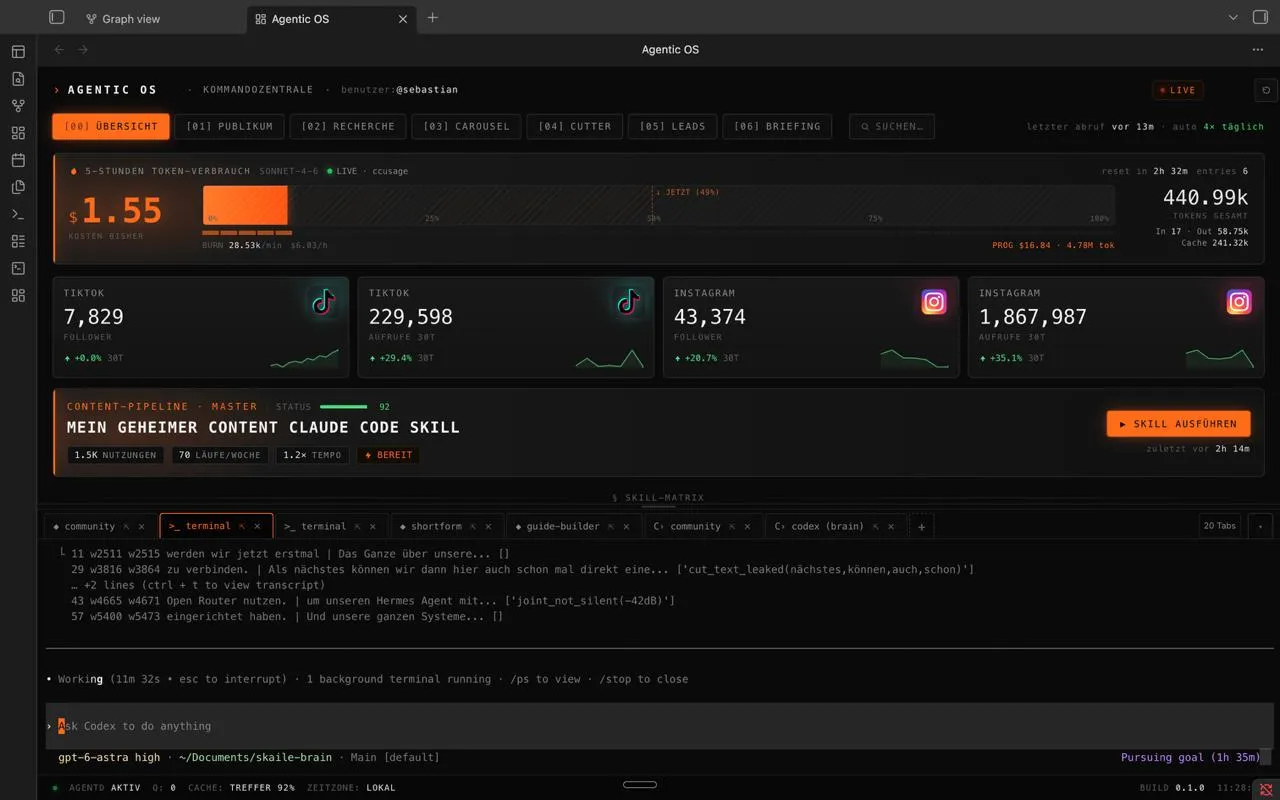Focus the Ask Codex to do anything input
Screen dimensions: 1280x800
(x=658, y=726)
